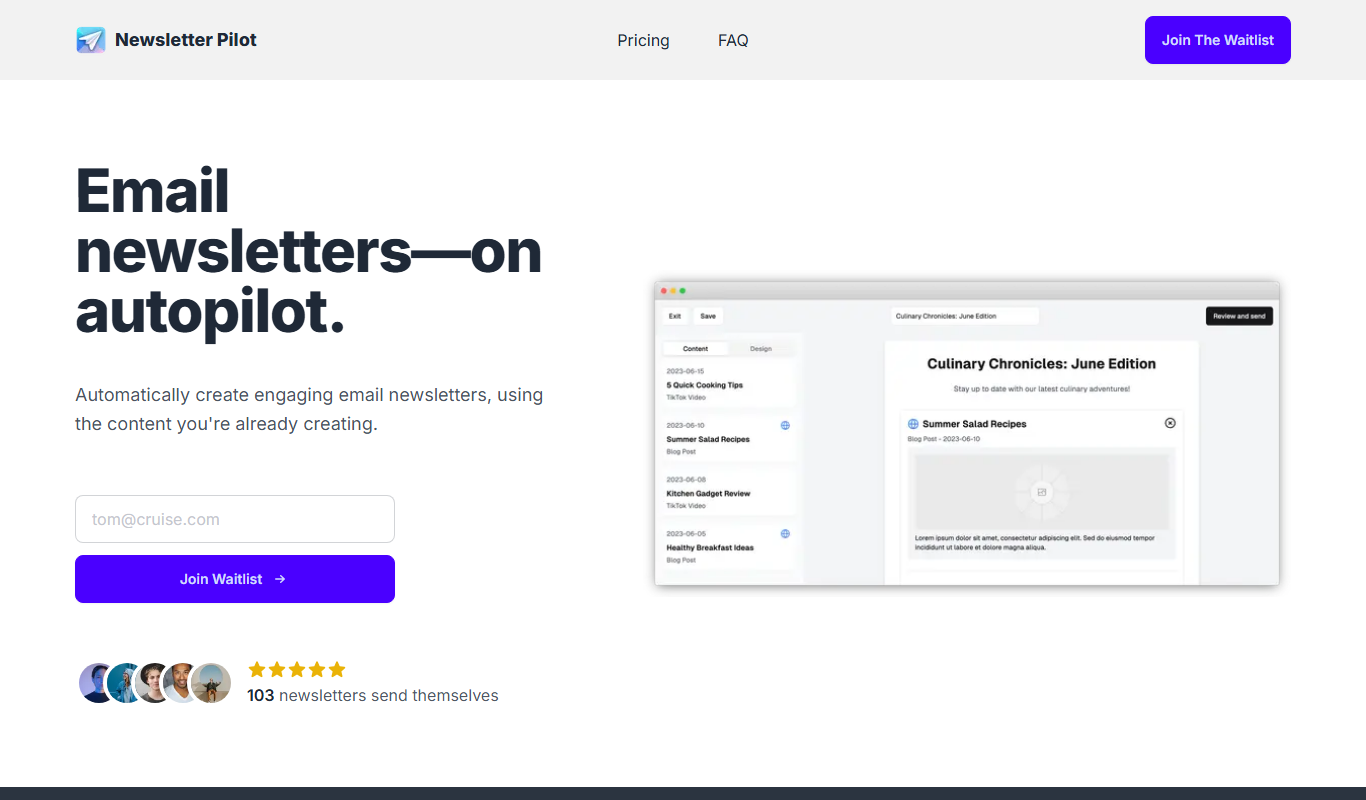
Task: Click the 'Automatically create engaging email newsletters' paragraph
Action: point(309,409)
